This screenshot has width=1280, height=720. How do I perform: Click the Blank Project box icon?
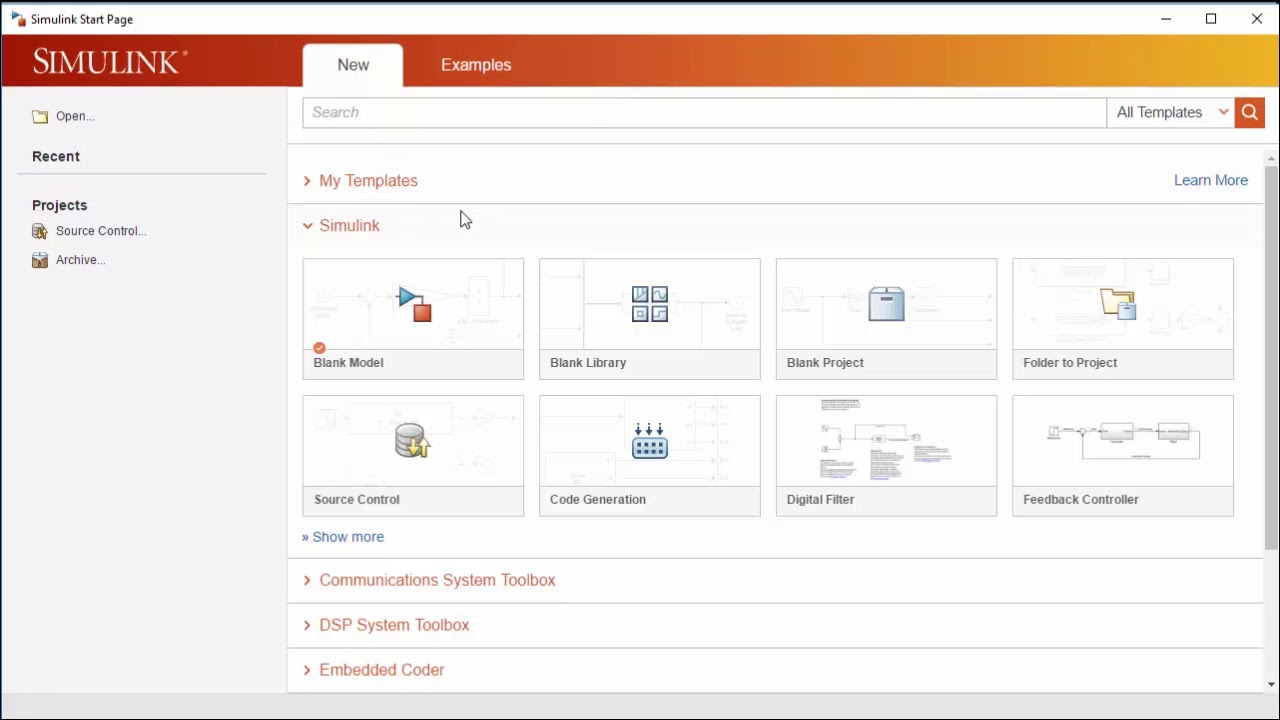click(x=886, y=304)
